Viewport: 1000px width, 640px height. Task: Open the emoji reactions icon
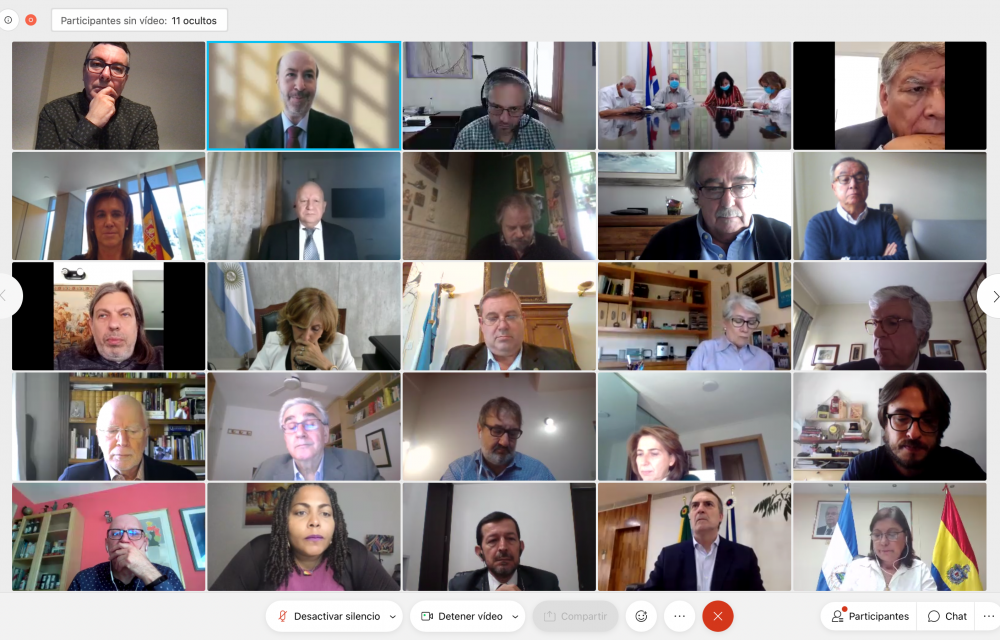tap(641, 616)
